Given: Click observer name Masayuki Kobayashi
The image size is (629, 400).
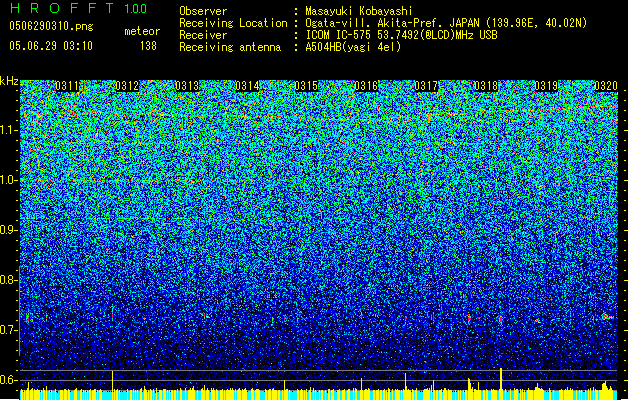Looking at the screenshot, I should [359, 11].
